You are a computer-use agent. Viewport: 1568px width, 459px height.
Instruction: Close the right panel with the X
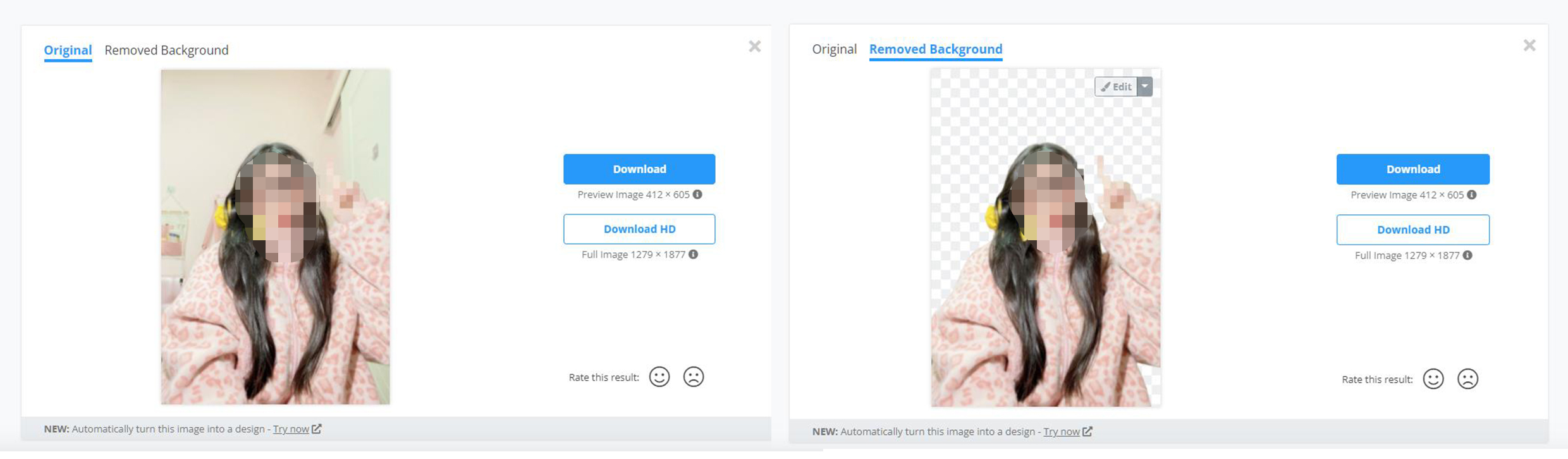coord(1529,46)
